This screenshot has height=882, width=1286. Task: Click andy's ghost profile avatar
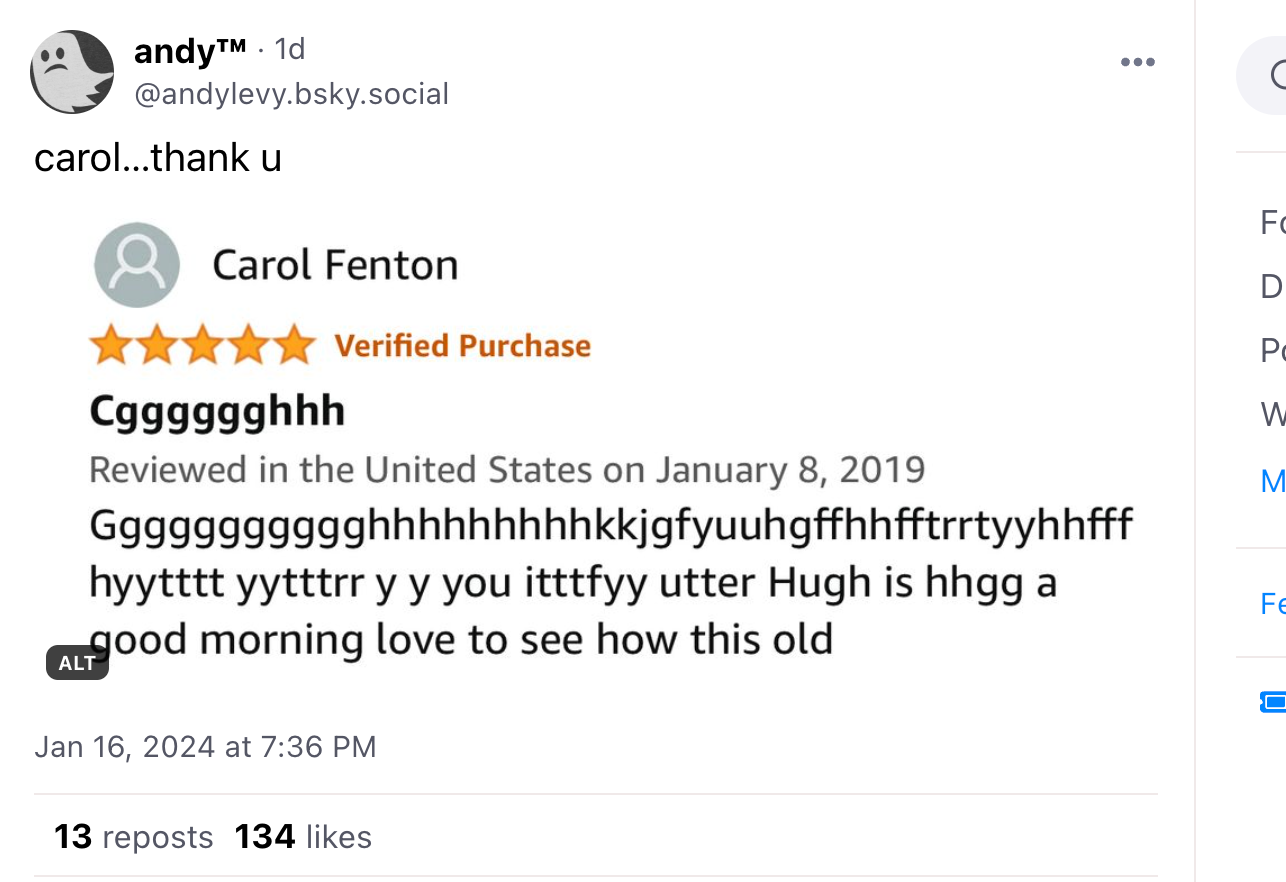click(x=72, y=72)
